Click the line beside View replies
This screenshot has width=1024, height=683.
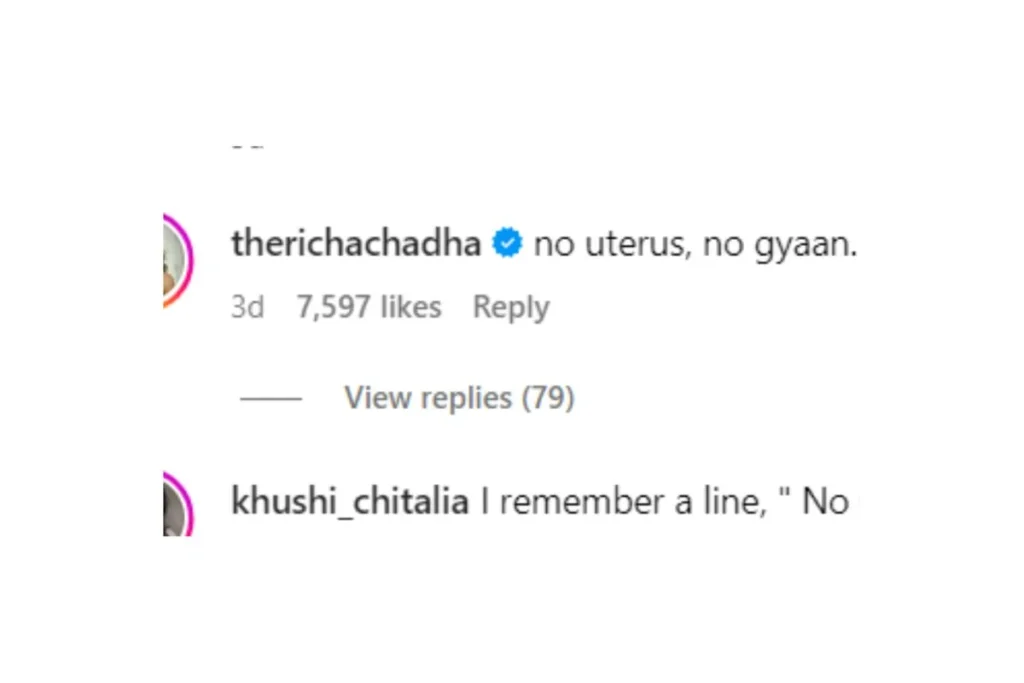coord(271,398)
